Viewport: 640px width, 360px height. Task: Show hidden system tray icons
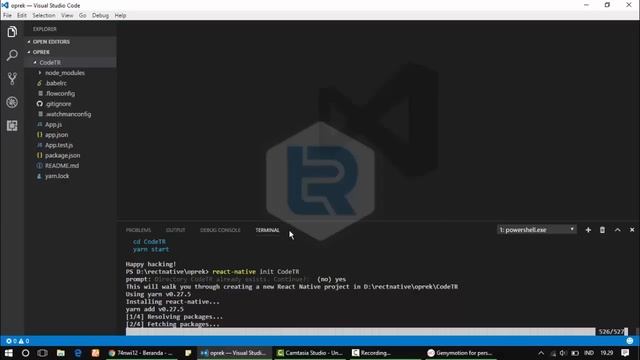tap(541, 353)
